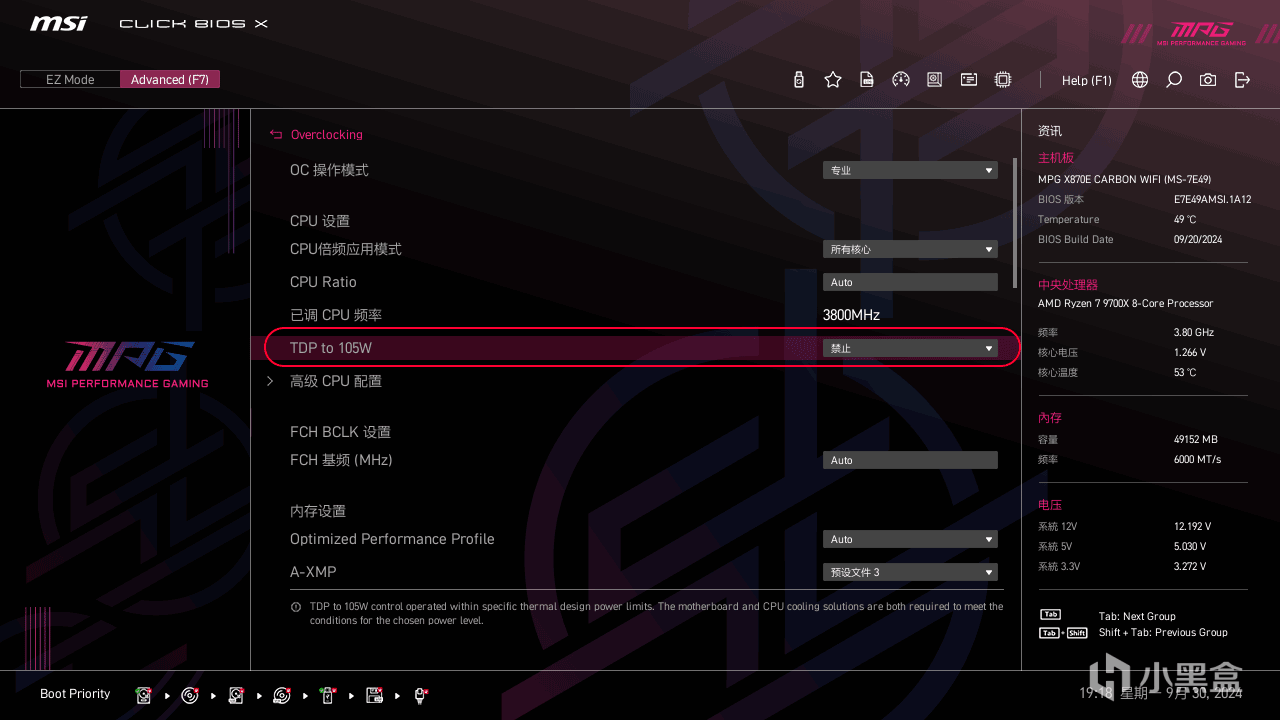The image size is (1280, 720).
Task: Open favorites with the star icon
Action: click(833, 80)
